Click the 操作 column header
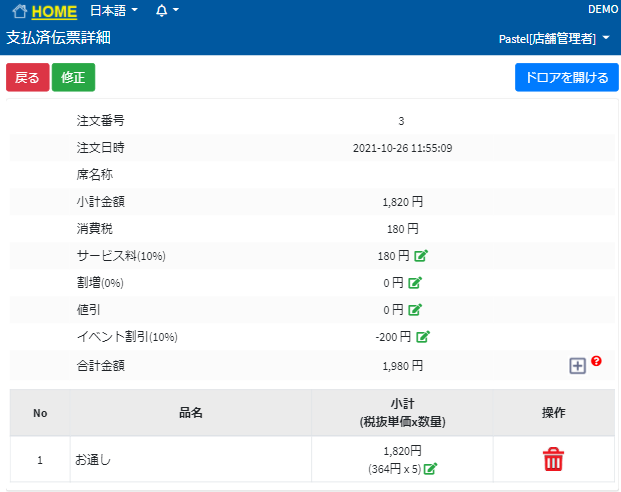 (553, 412)
